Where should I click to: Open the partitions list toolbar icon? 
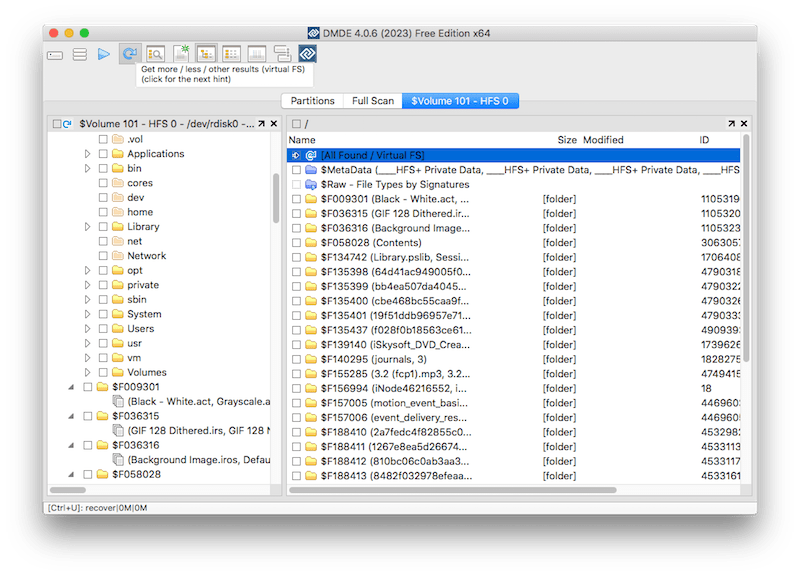pos(80,55)
